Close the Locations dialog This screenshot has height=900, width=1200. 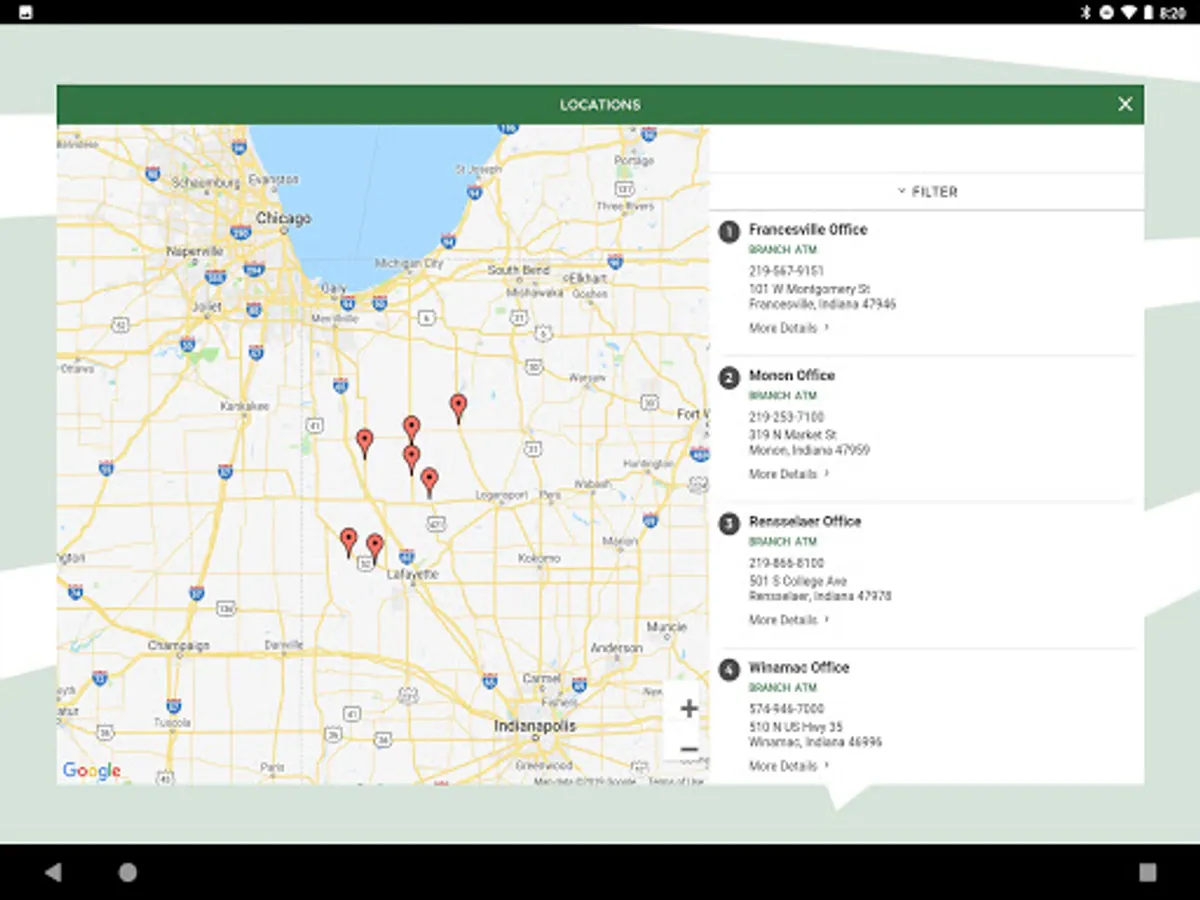[x=1125, y=104]
